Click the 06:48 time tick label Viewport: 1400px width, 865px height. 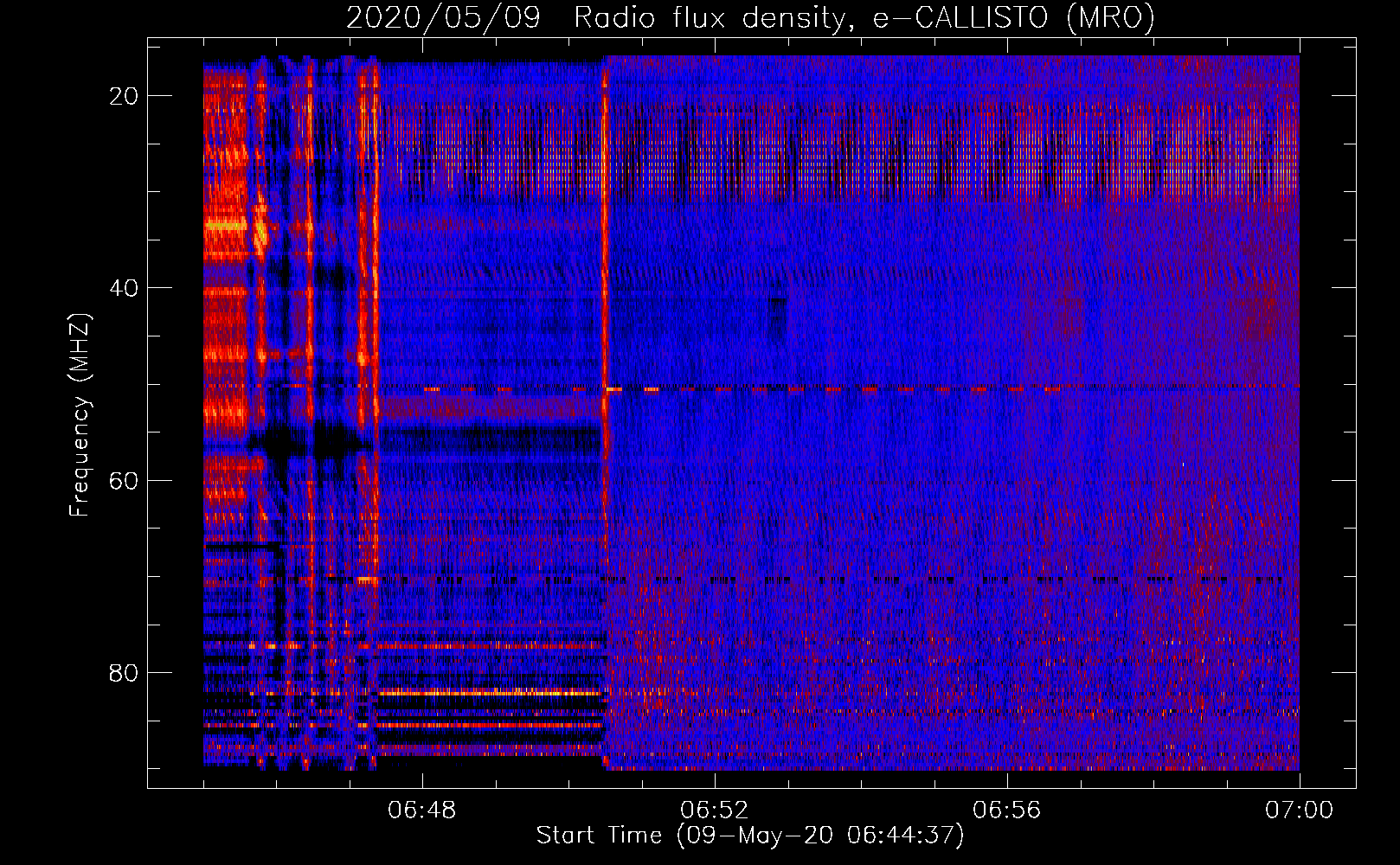tap(421, 811)
